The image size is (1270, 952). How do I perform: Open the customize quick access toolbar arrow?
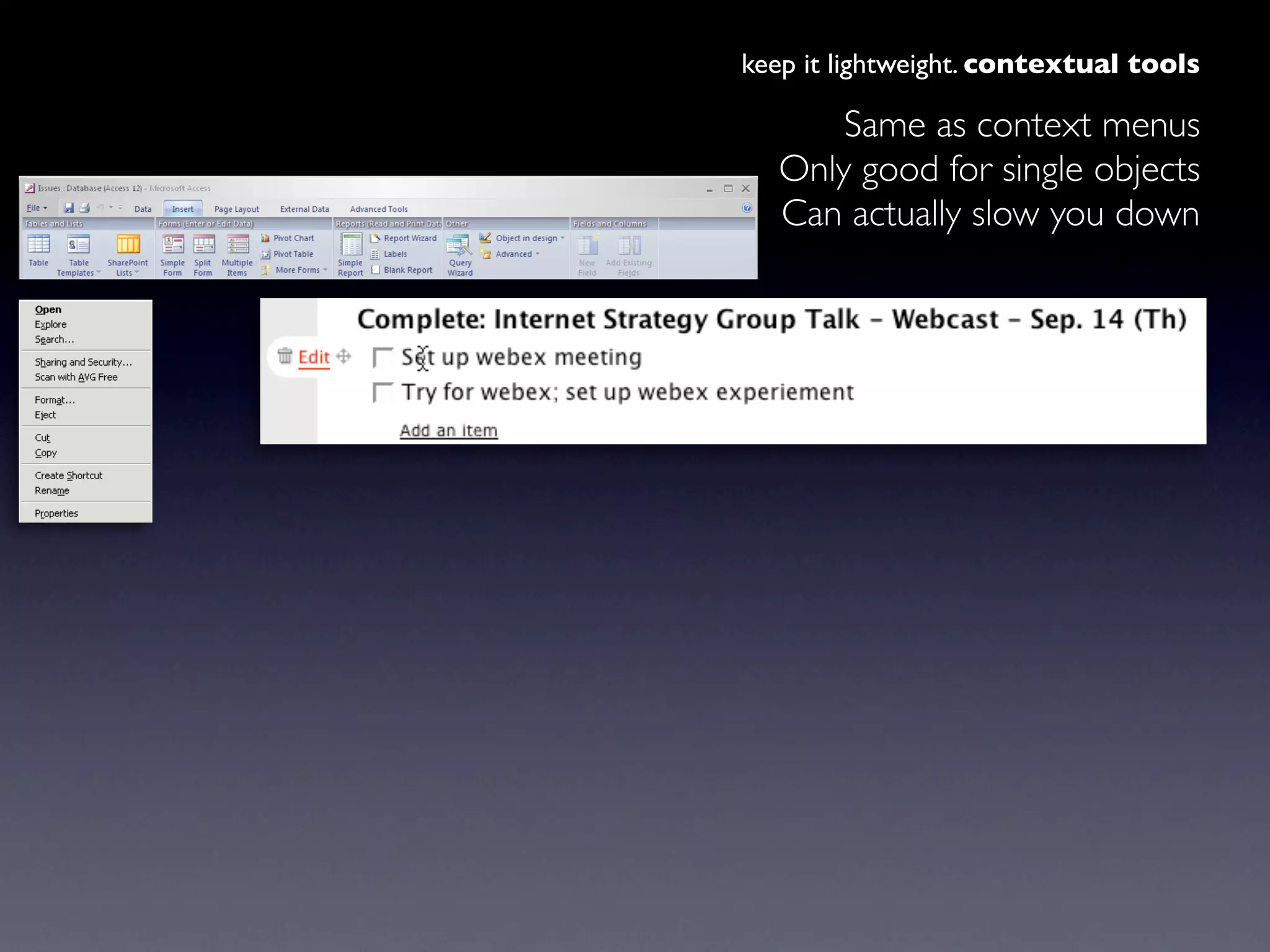point(120,208)
